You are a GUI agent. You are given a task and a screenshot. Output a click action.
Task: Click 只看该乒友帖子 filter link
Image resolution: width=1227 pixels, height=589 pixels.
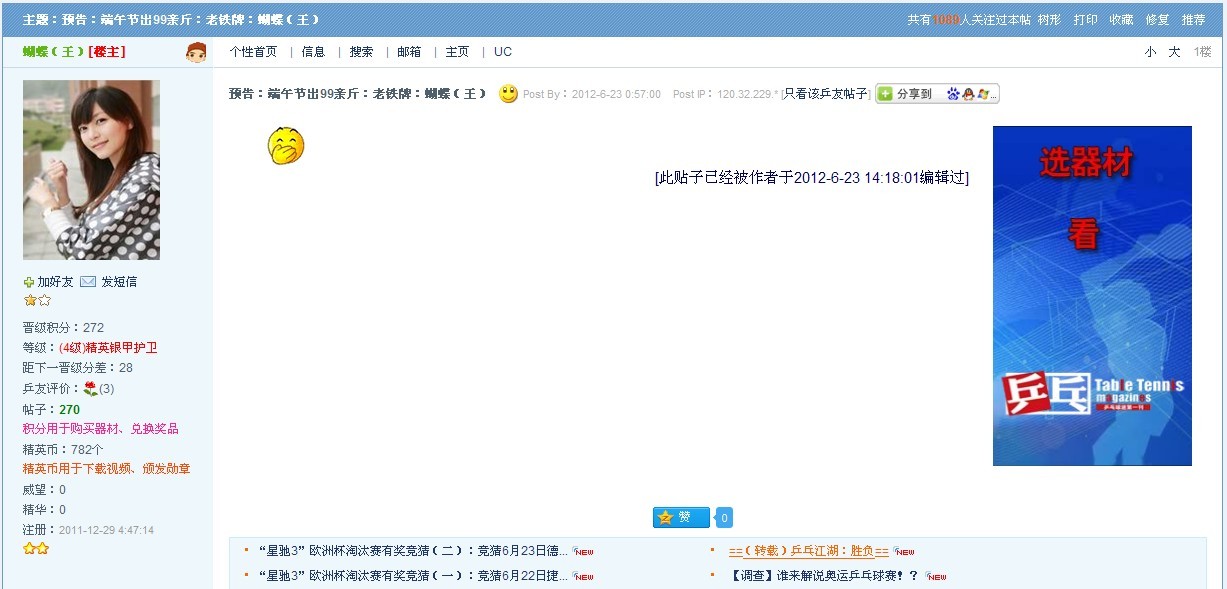tap(826, 94)
